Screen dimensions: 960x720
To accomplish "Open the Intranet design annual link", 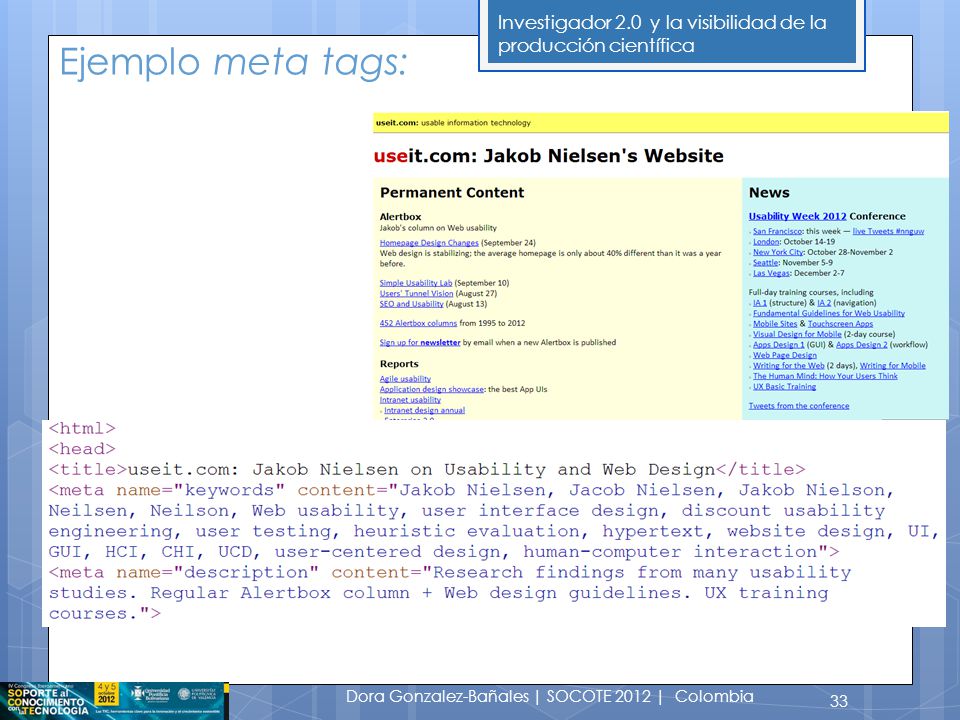I will tap(424, 410).
